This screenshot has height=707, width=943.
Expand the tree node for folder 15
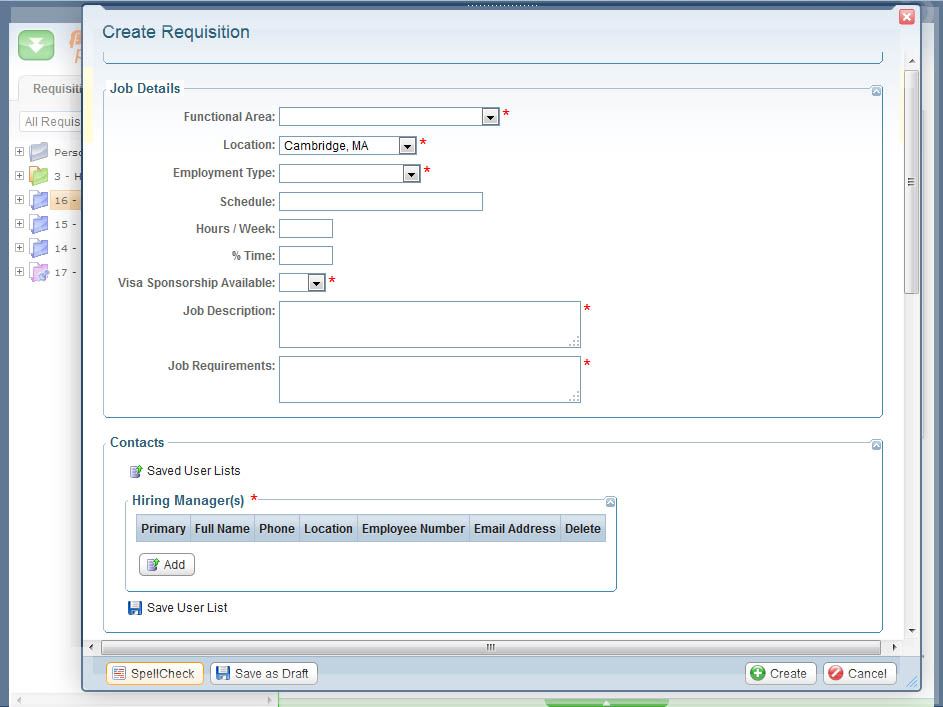point(19,224)
